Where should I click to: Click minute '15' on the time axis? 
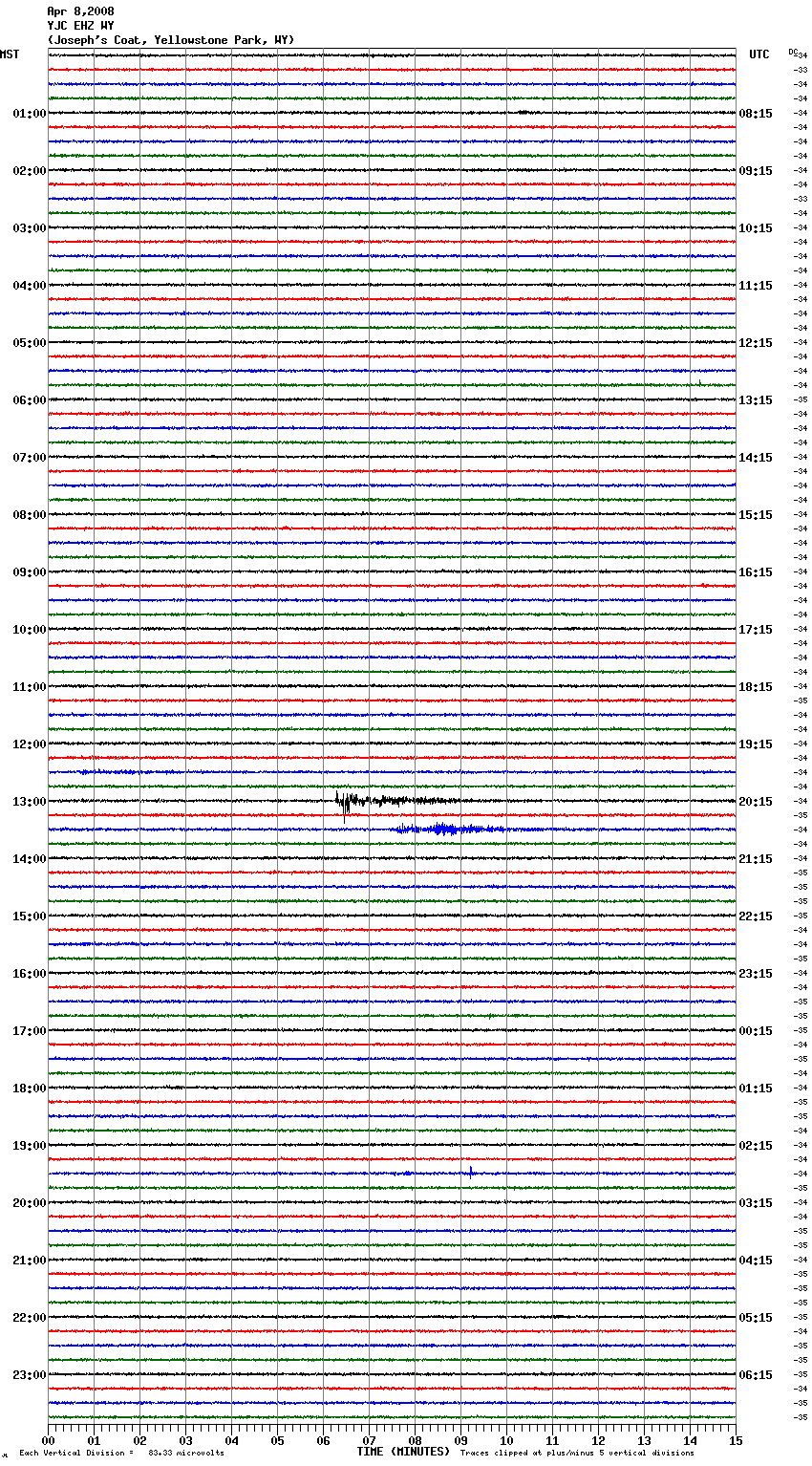click(736, 1440)
